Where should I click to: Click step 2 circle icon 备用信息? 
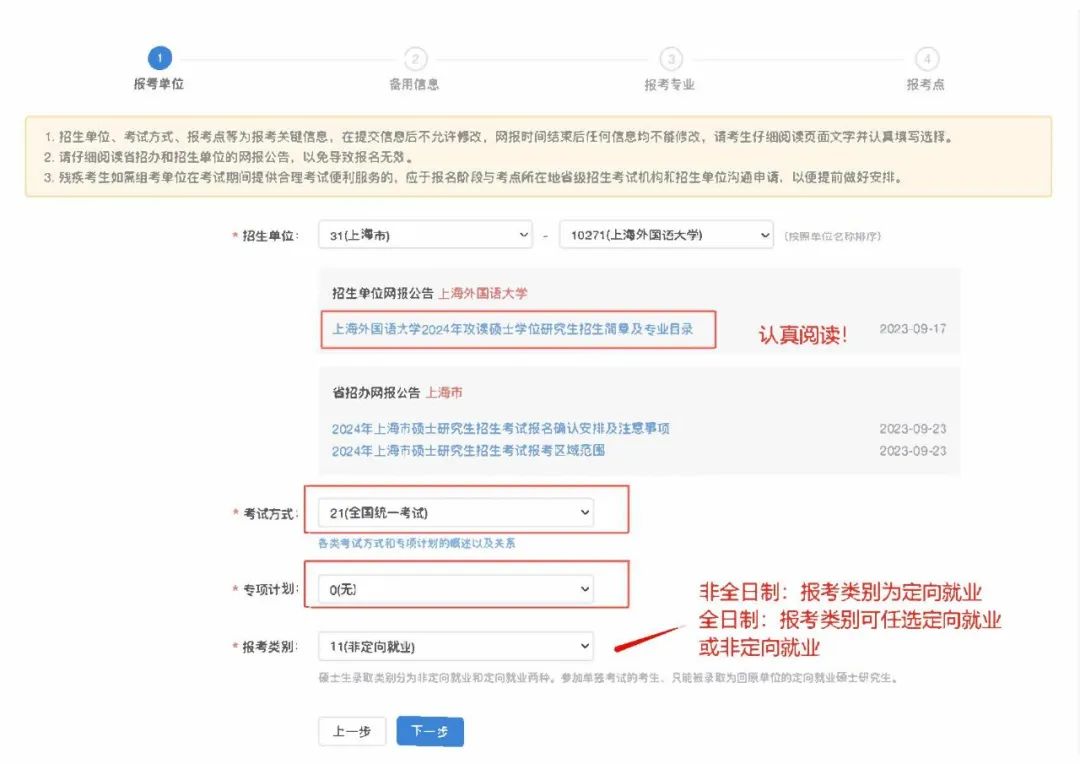click(x=414, y=59)
